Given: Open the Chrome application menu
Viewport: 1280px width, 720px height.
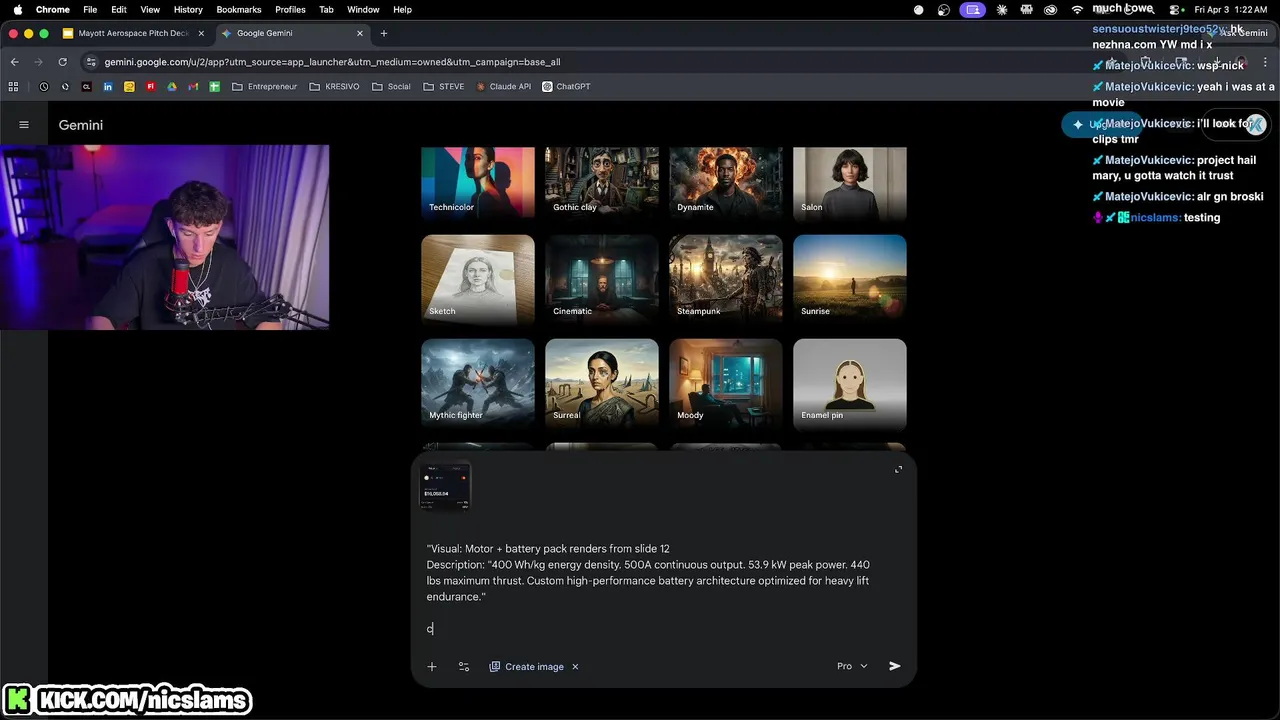Looking at the screenshot, I should click(x=53, y=9).
